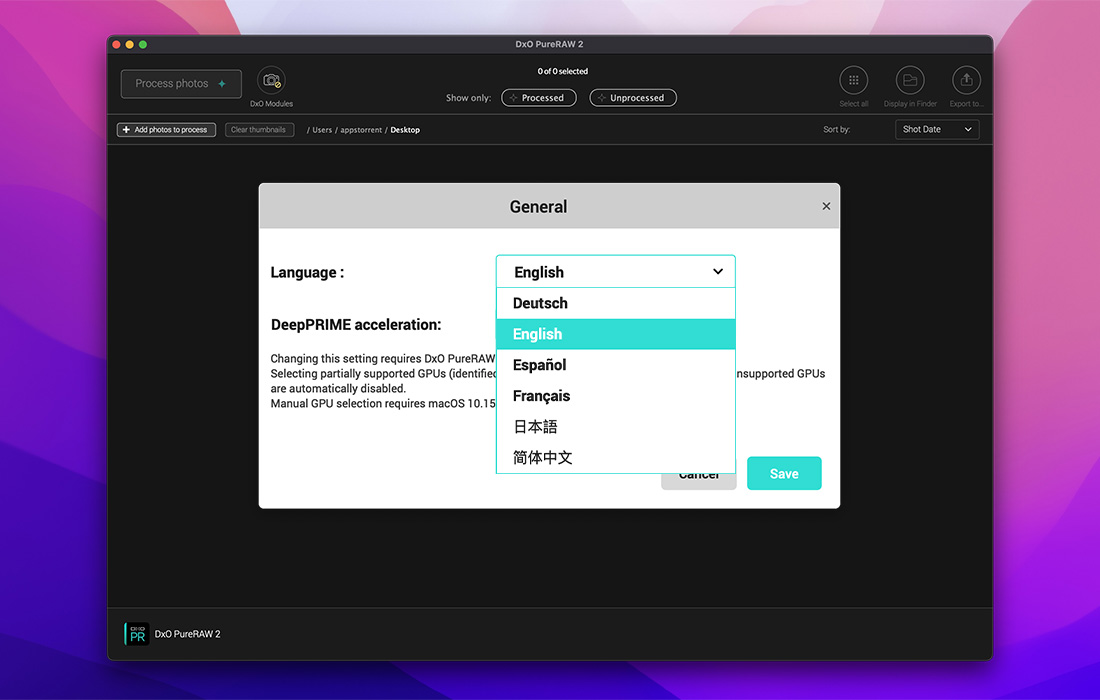Open the Shot Date sort dropdown
Image resolution: width=1100 pixels, height=700 pixels.
pos(936,130)
